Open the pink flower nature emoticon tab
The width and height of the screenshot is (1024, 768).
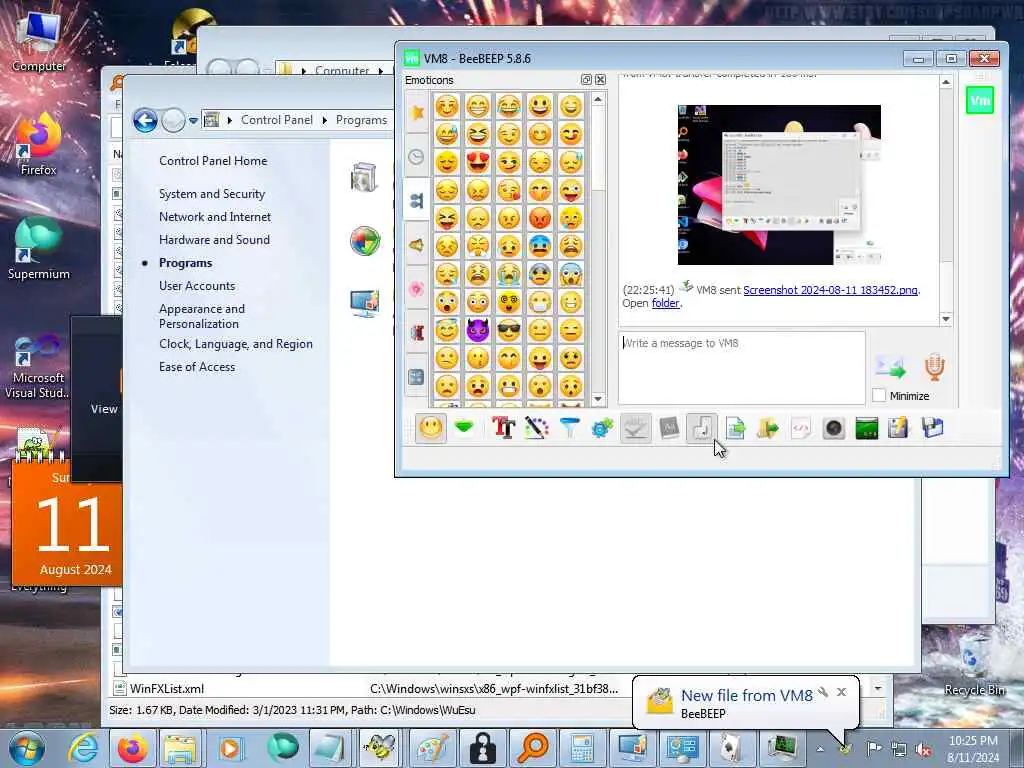coord(417,289)
